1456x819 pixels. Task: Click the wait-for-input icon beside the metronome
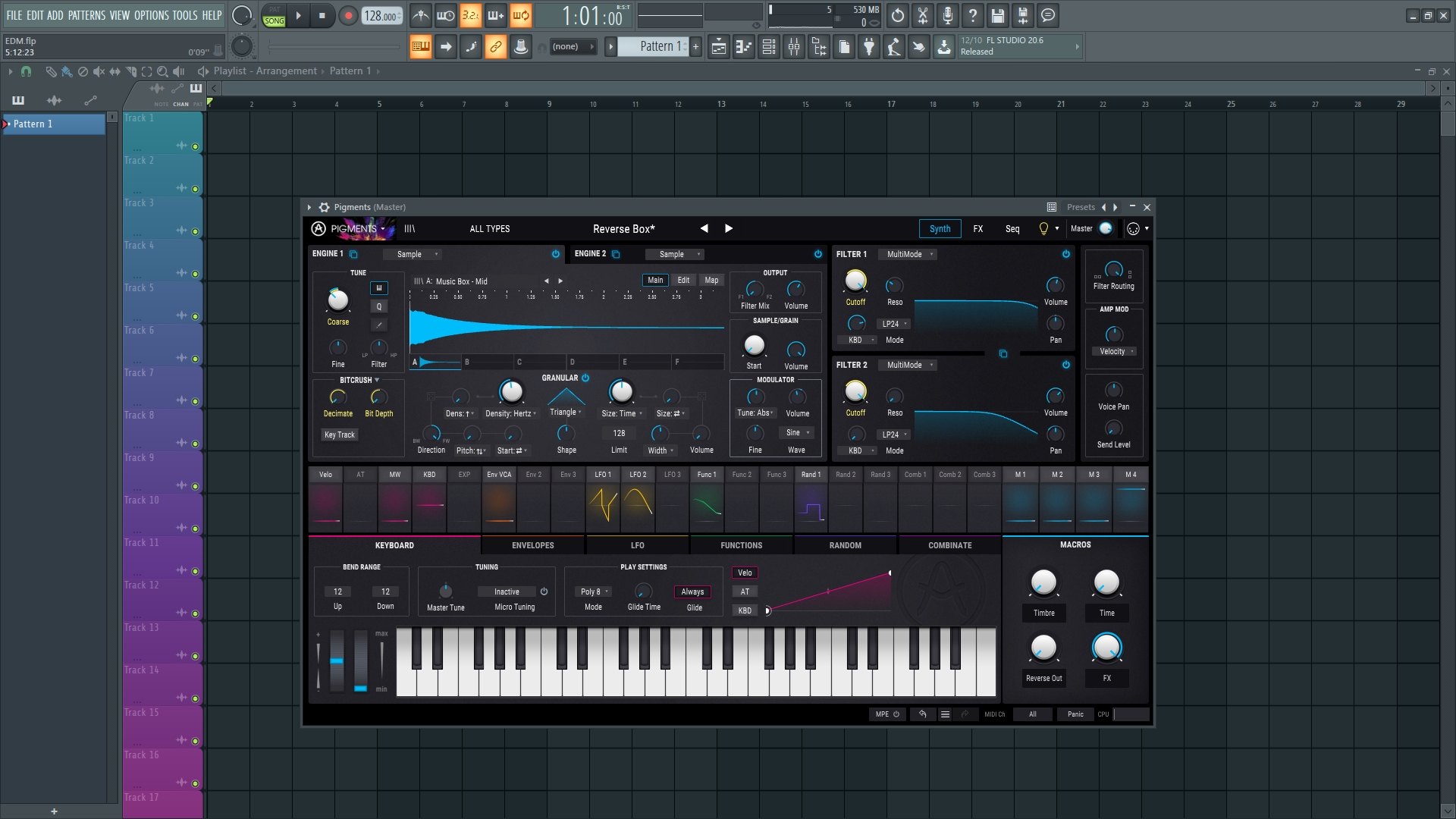pos(446,15)
